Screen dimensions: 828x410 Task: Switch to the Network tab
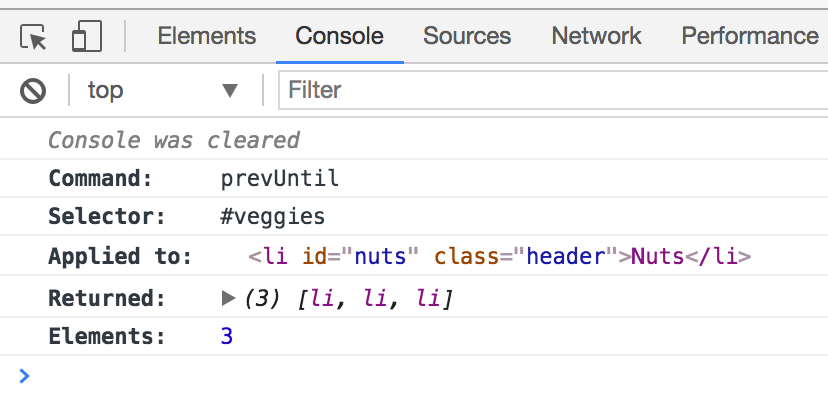[x=596, y=36]
